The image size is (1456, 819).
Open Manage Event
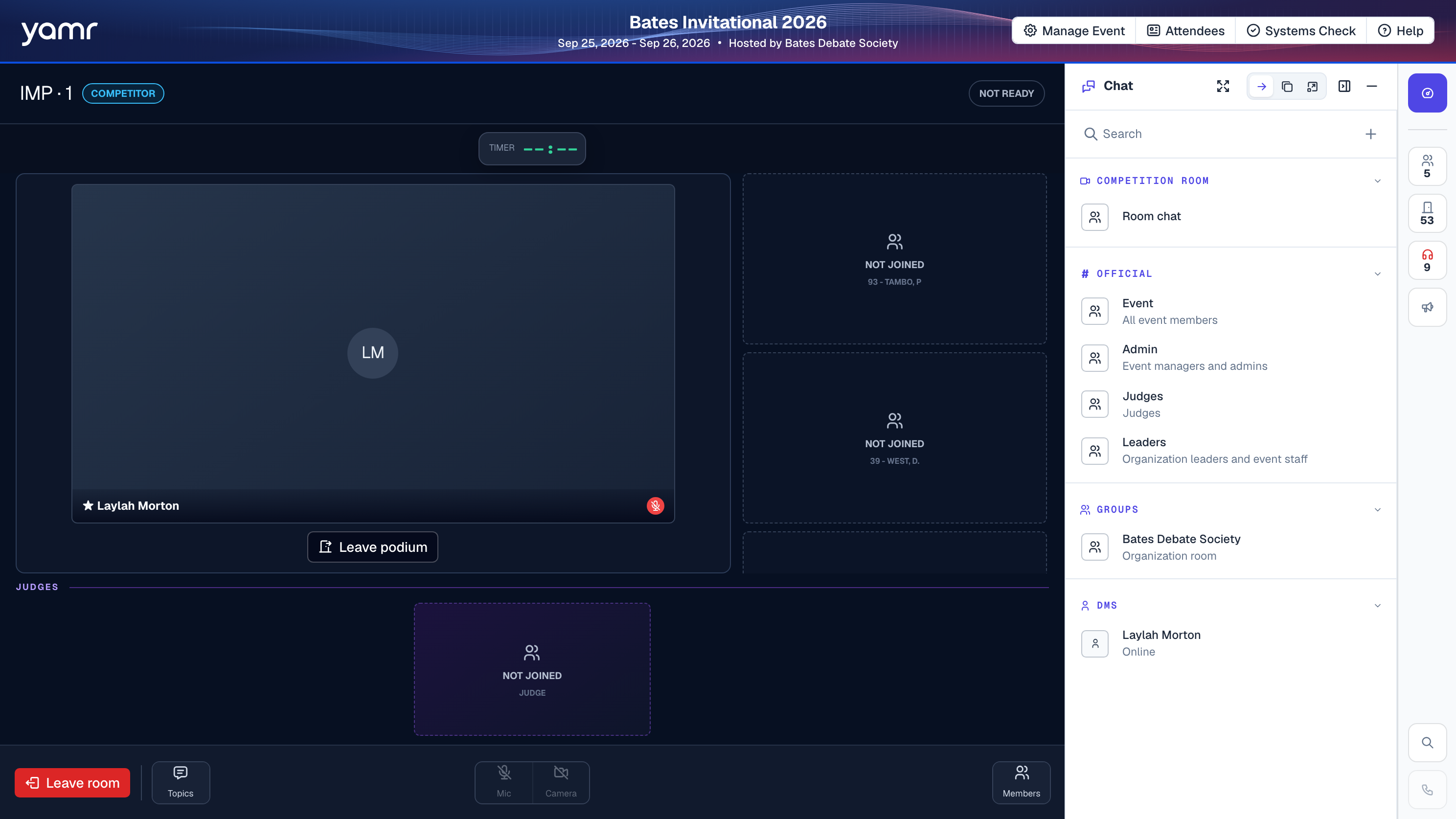pos(1074,30)
